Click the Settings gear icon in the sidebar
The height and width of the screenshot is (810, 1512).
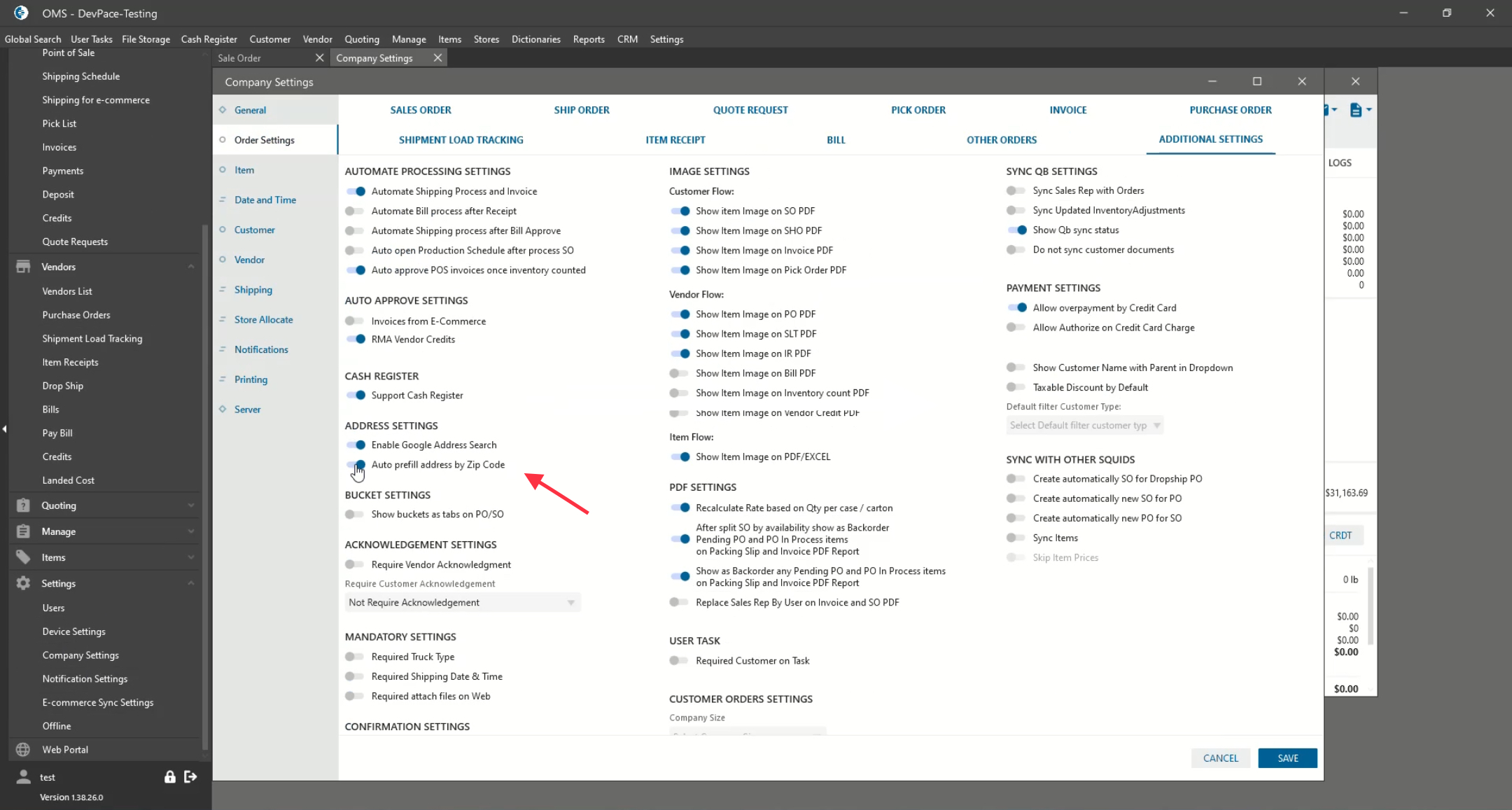point(23,583)
